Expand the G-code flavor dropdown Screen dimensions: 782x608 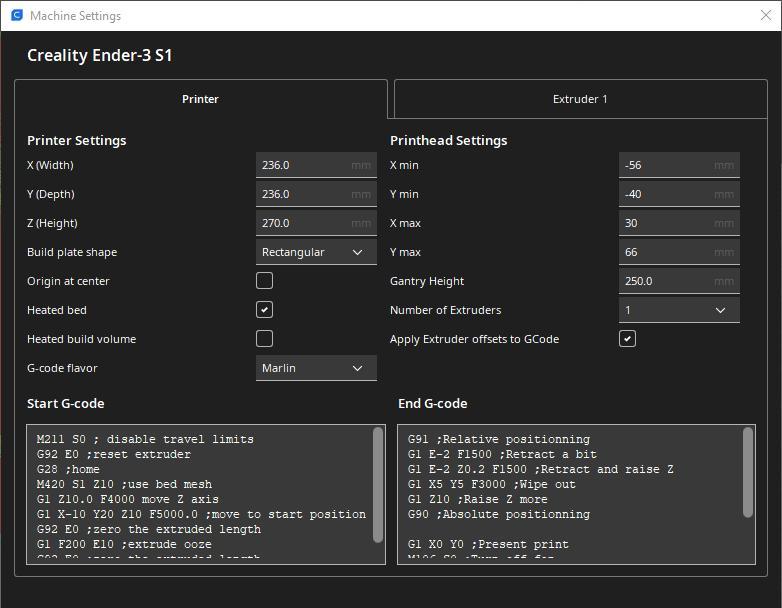click(316, 368)
